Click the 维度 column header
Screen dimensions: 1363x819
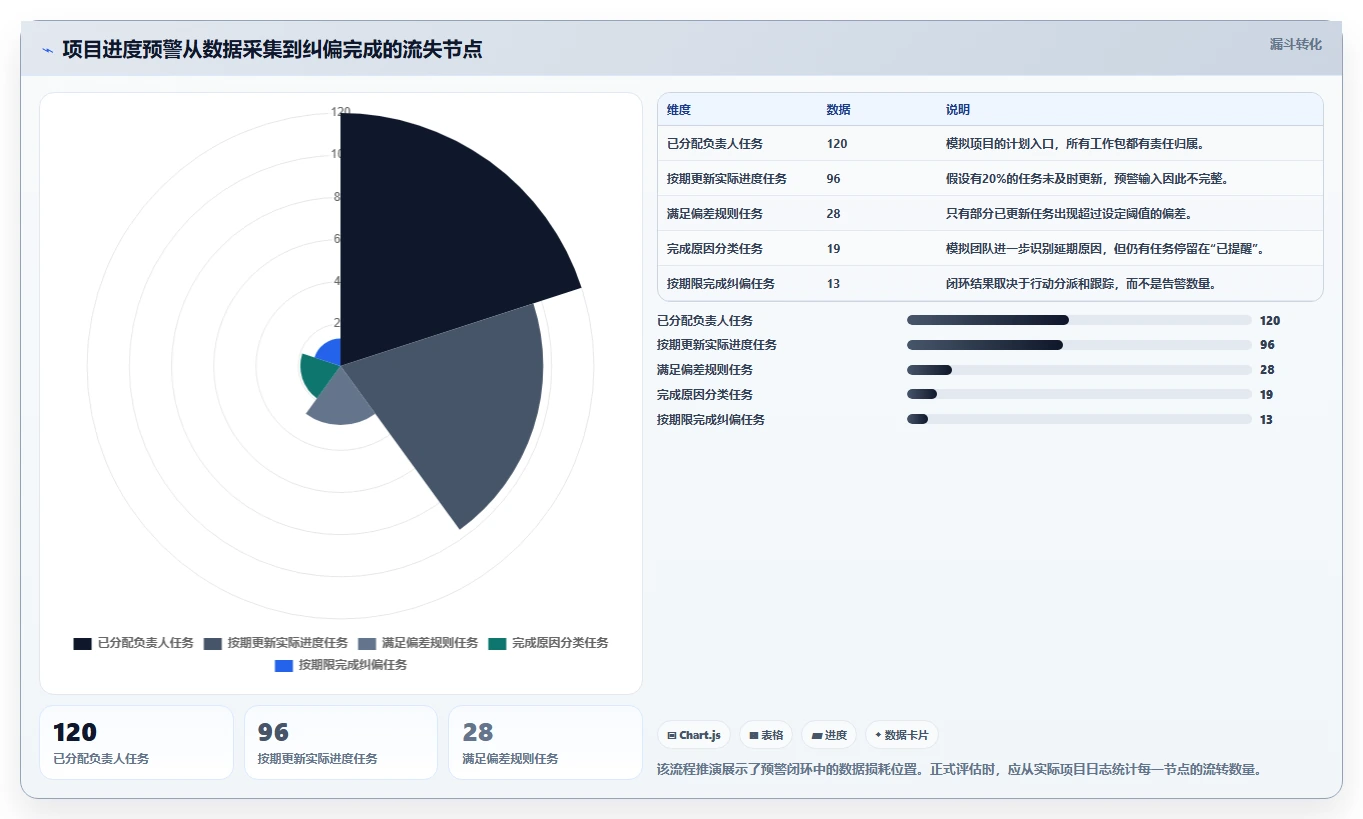679,110
